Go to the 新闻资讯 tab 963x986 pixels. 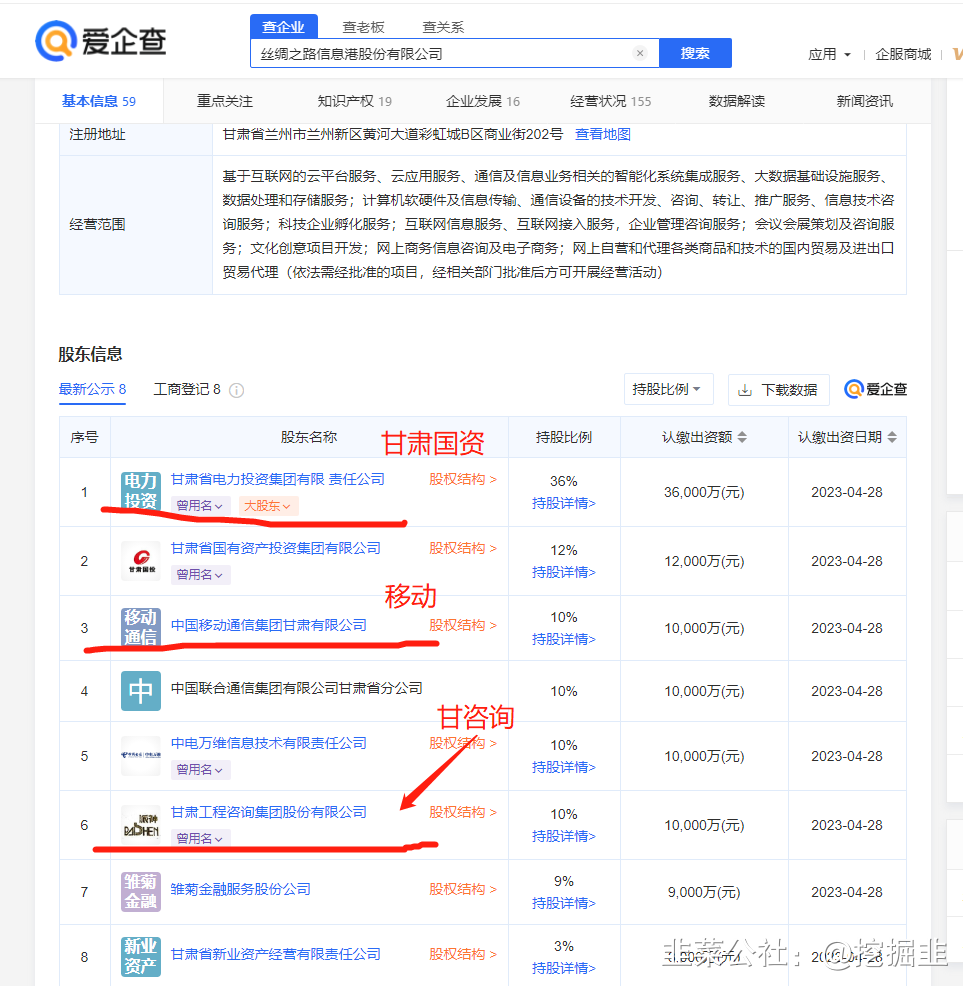[864, 101]
